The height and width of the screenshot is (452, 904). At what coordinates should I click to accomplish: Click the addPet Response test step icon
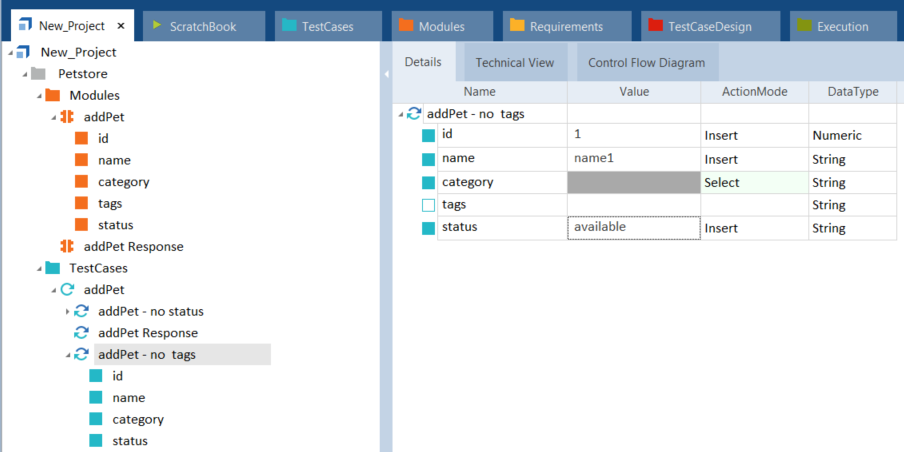click(82, 333)
